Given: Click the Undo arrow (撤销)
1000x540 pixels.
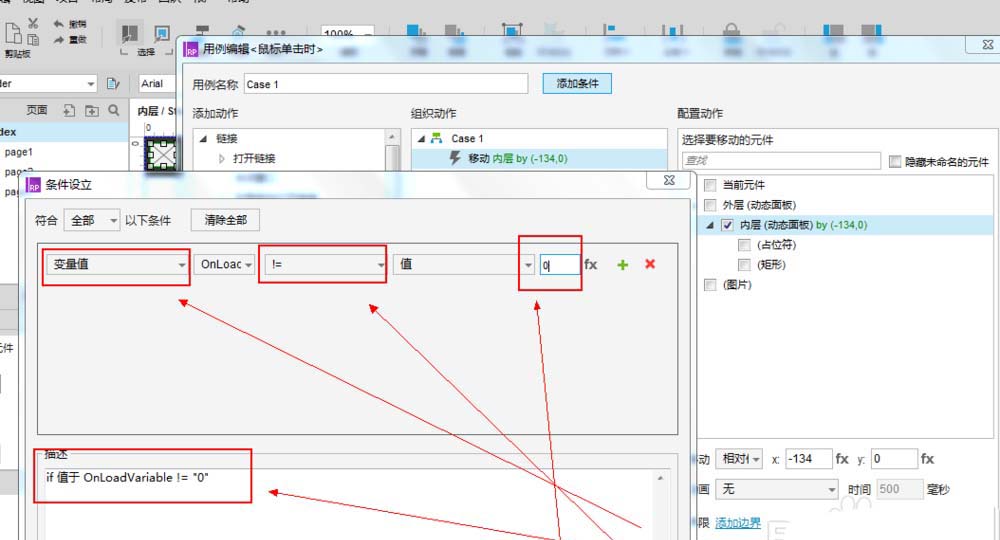Looking at the screenshot, I should coord(59,24).
